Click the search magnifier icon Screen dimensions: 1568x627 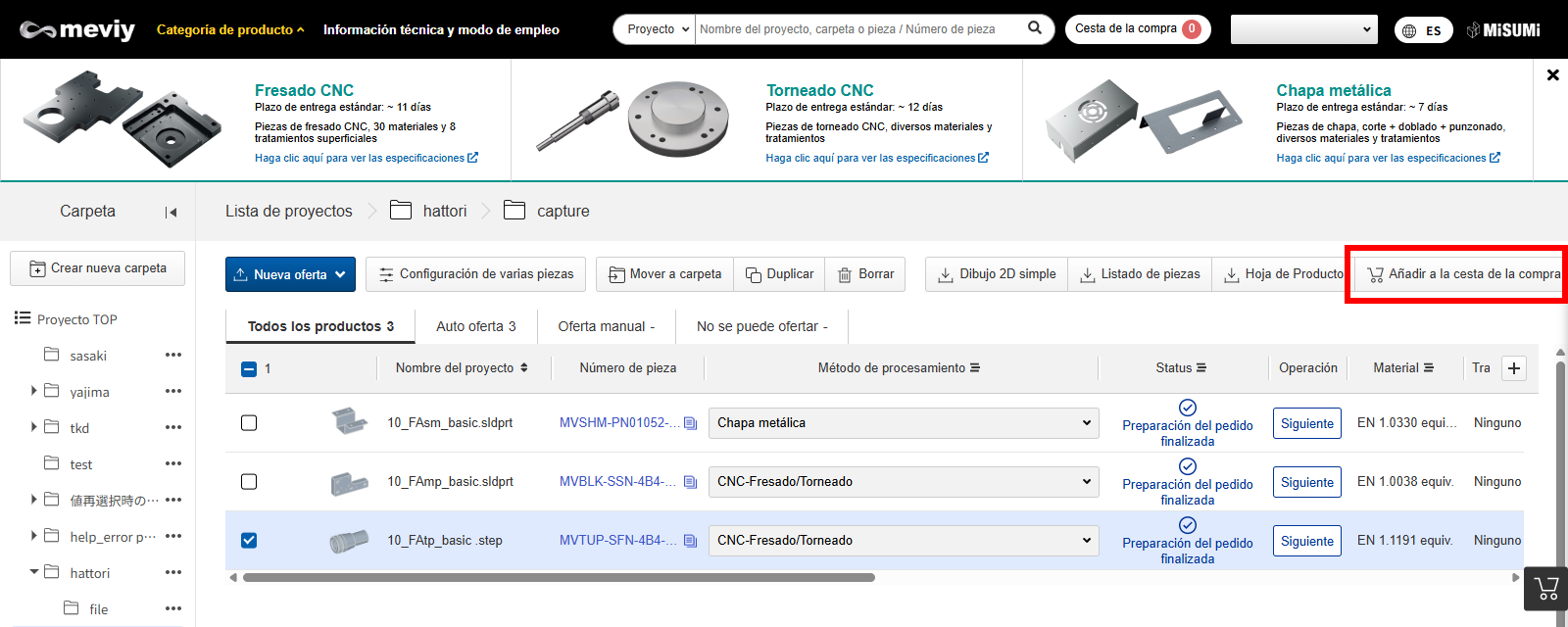1034,28
